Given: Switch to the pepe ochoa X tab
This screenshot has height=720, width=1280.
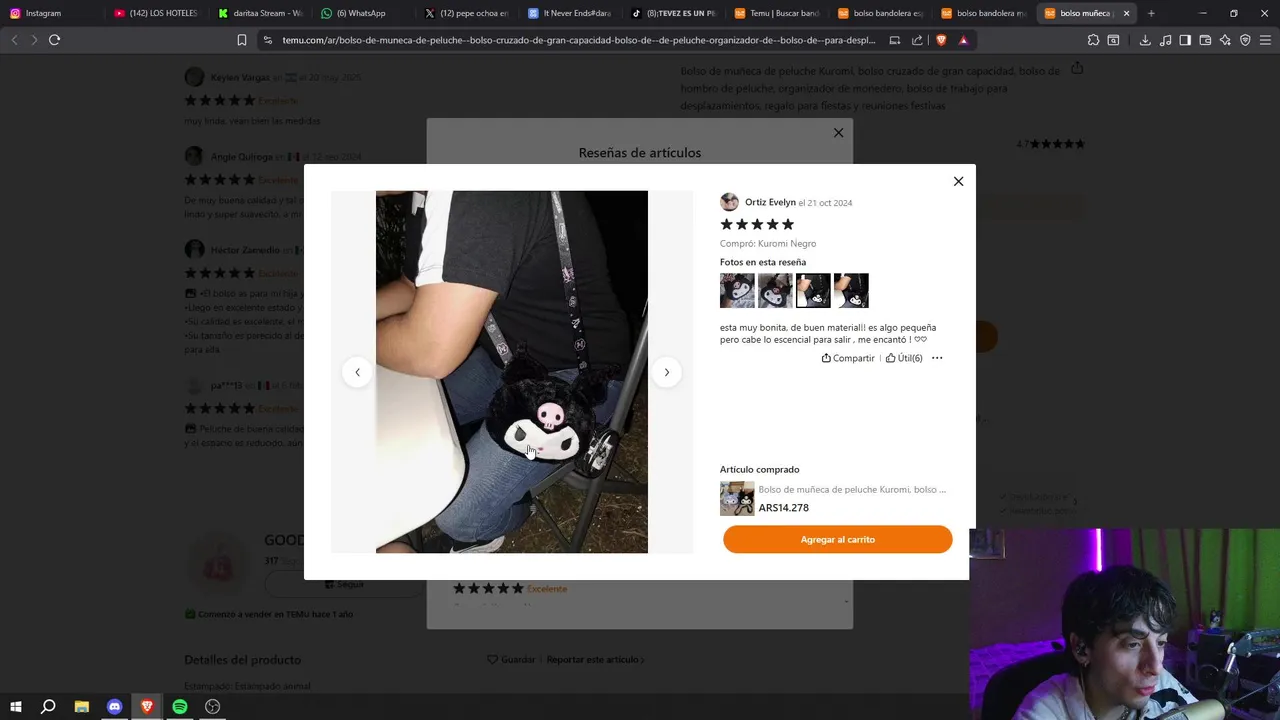Looking at the screenshot, I should tap(465, 13).
